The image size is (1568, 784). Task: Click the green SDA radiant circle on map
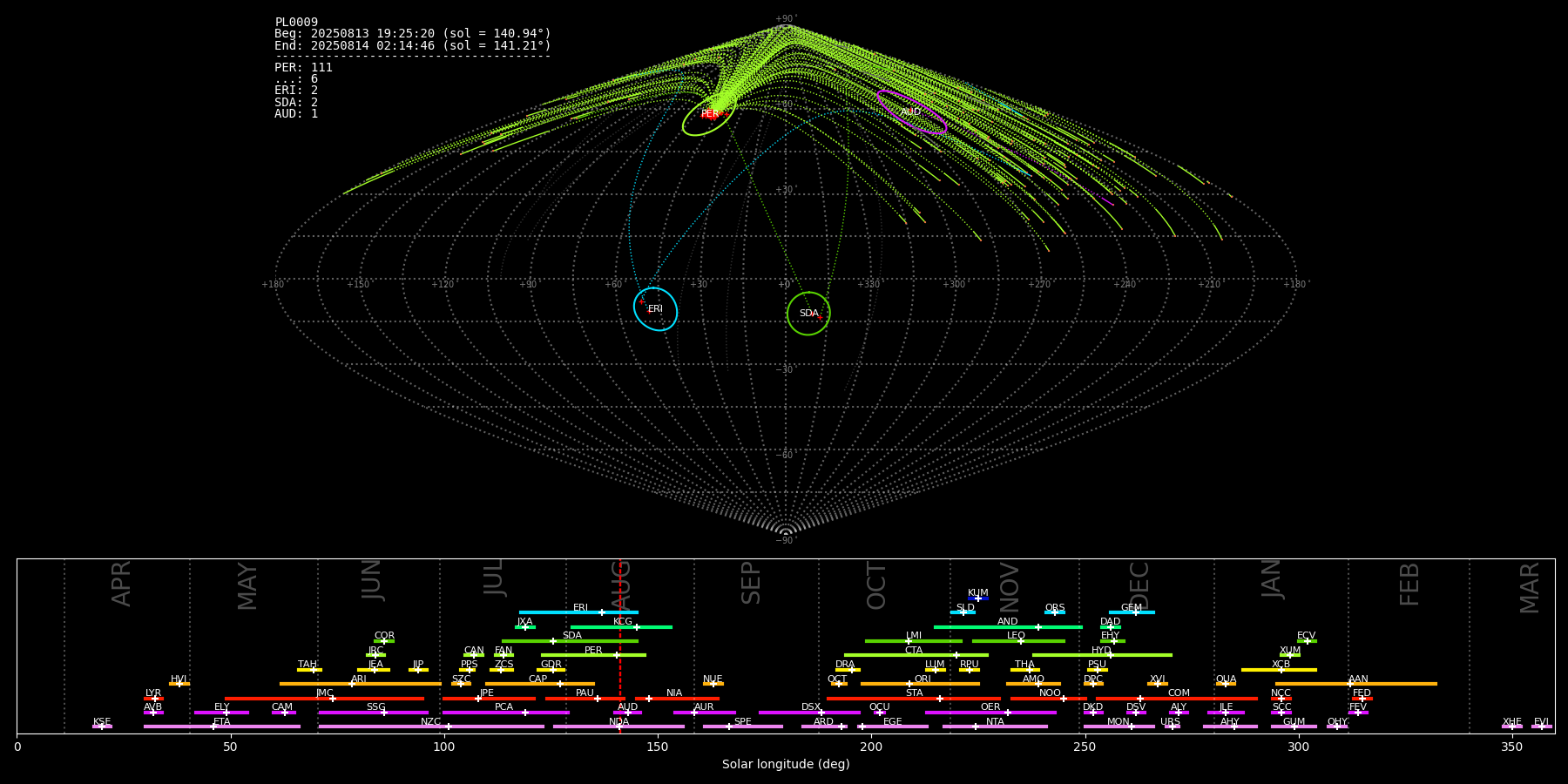[x=808, y=314]
